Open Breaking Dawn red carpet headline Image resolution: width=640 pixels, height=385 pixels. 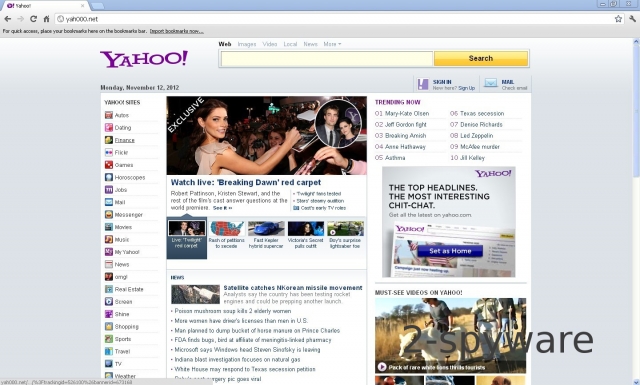point(246,182)
